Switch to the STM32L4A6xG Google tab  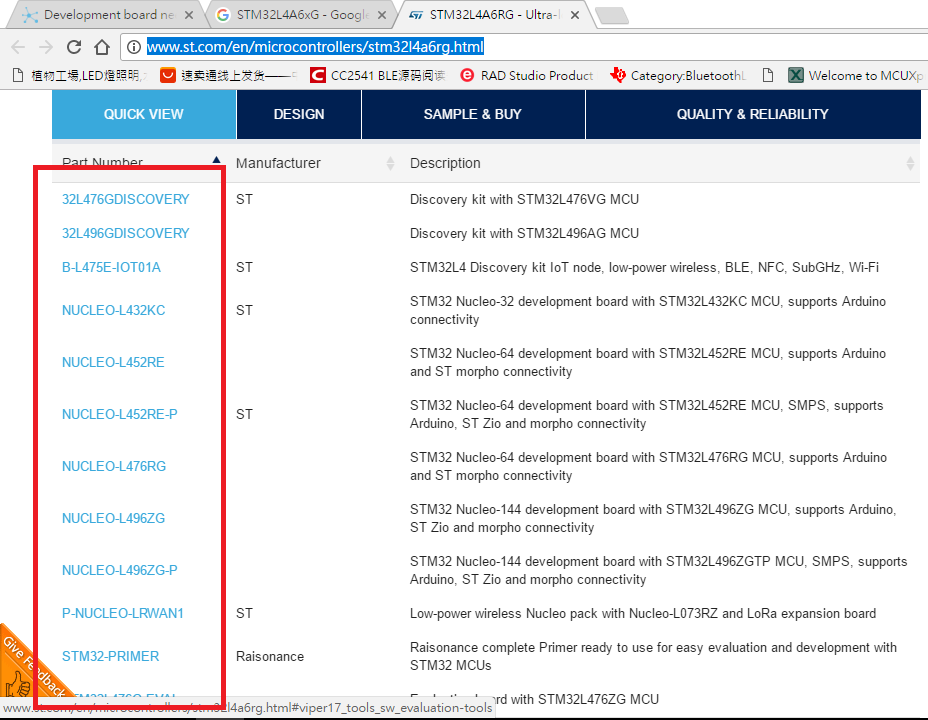(x=302, y=15)
